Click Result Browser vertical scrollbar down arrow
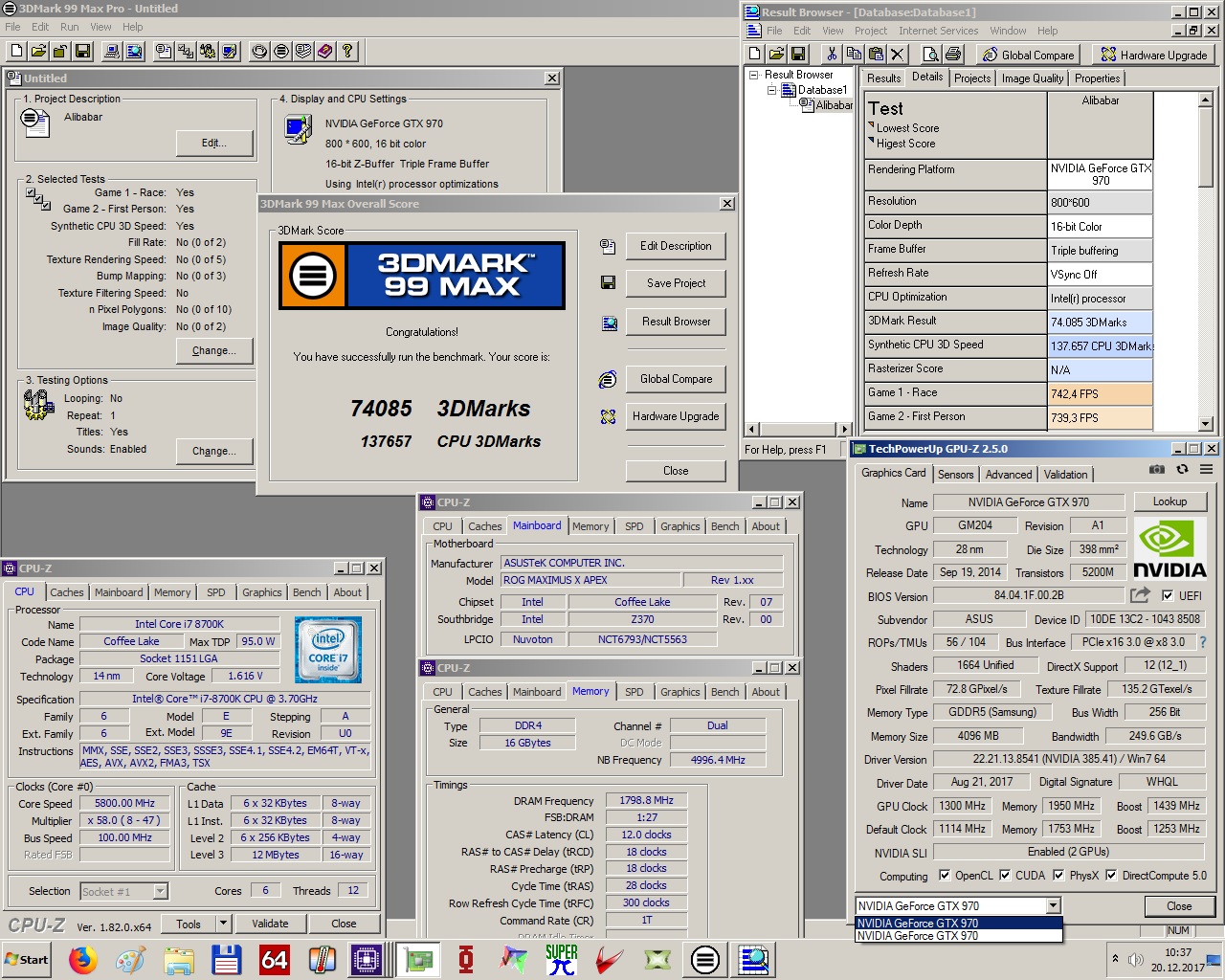 [x=1206, y=424]
